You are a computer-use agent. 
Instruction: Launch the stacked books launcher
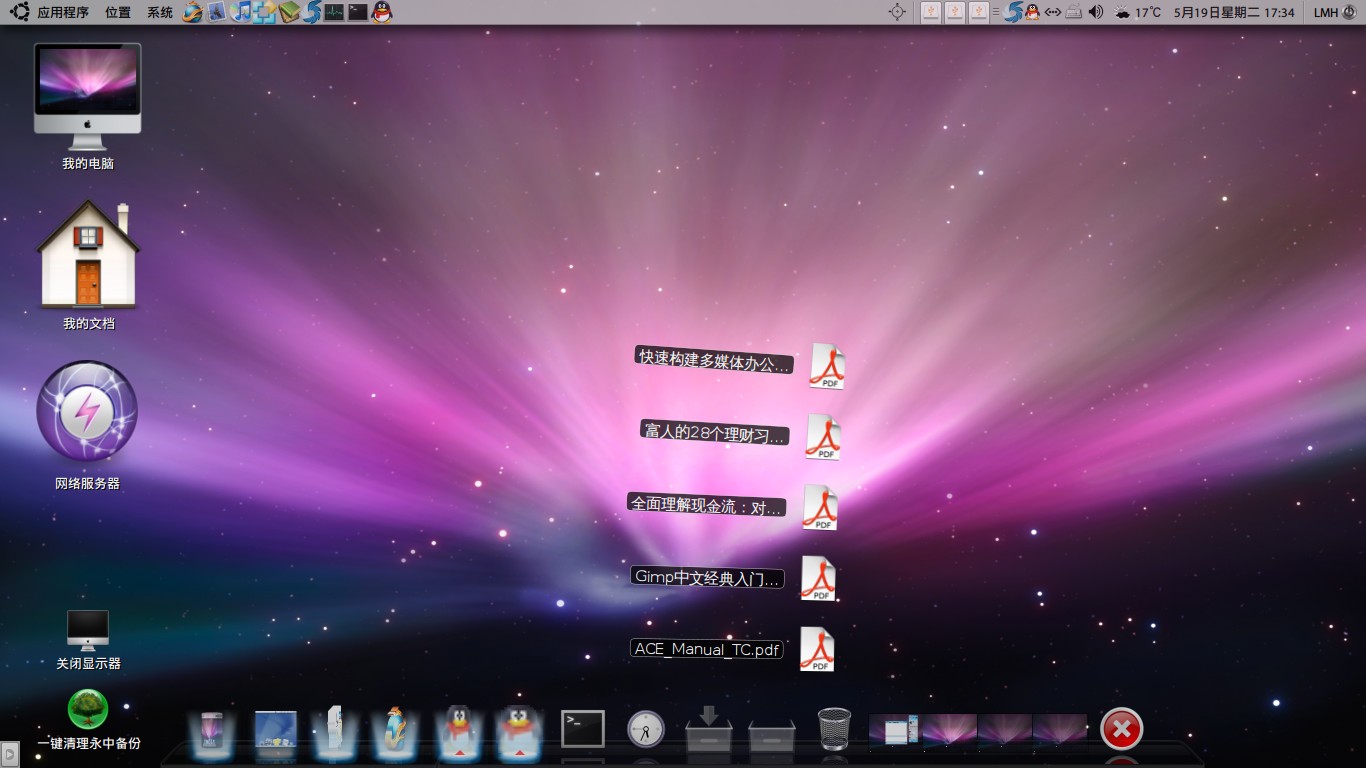tap(289, 12)
